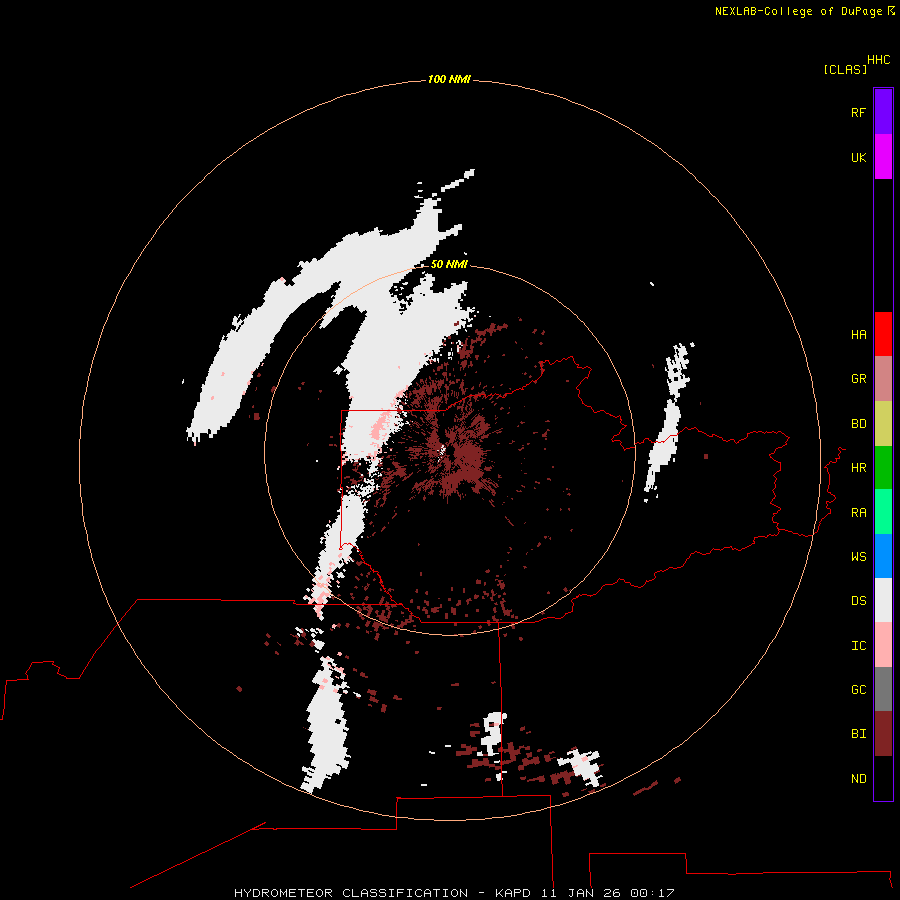The image size is (900, 900).
Task: Click the 'HR' legend label
Action: tap(858, 468)
